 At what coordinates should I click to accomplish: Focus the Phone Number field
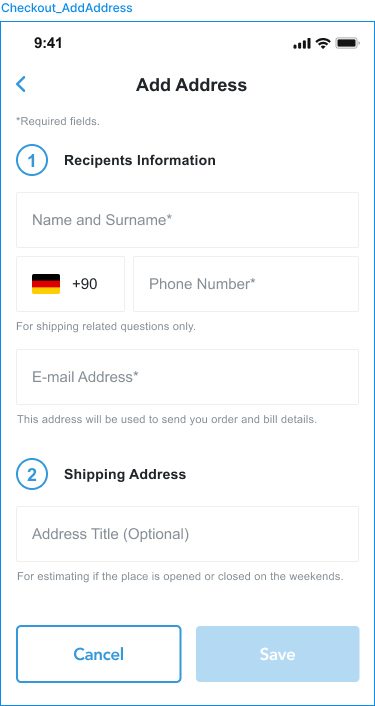click(246, 284)
